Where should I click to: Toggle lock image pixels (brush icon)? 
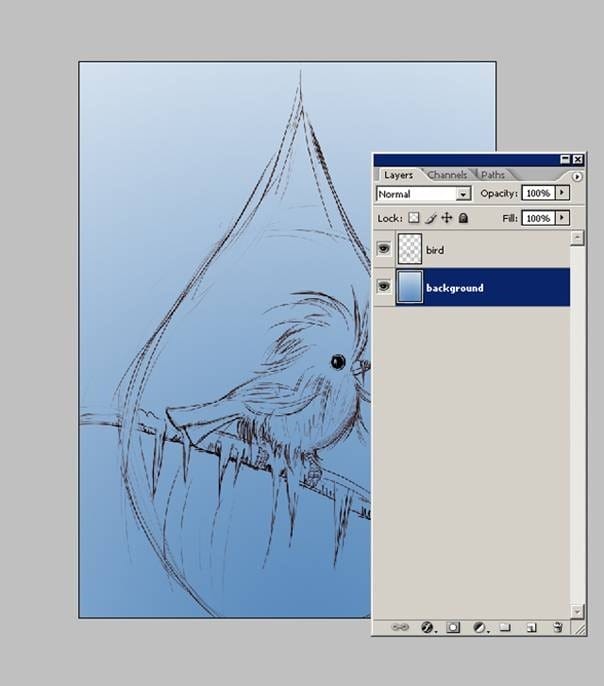[x=431, y=217]
